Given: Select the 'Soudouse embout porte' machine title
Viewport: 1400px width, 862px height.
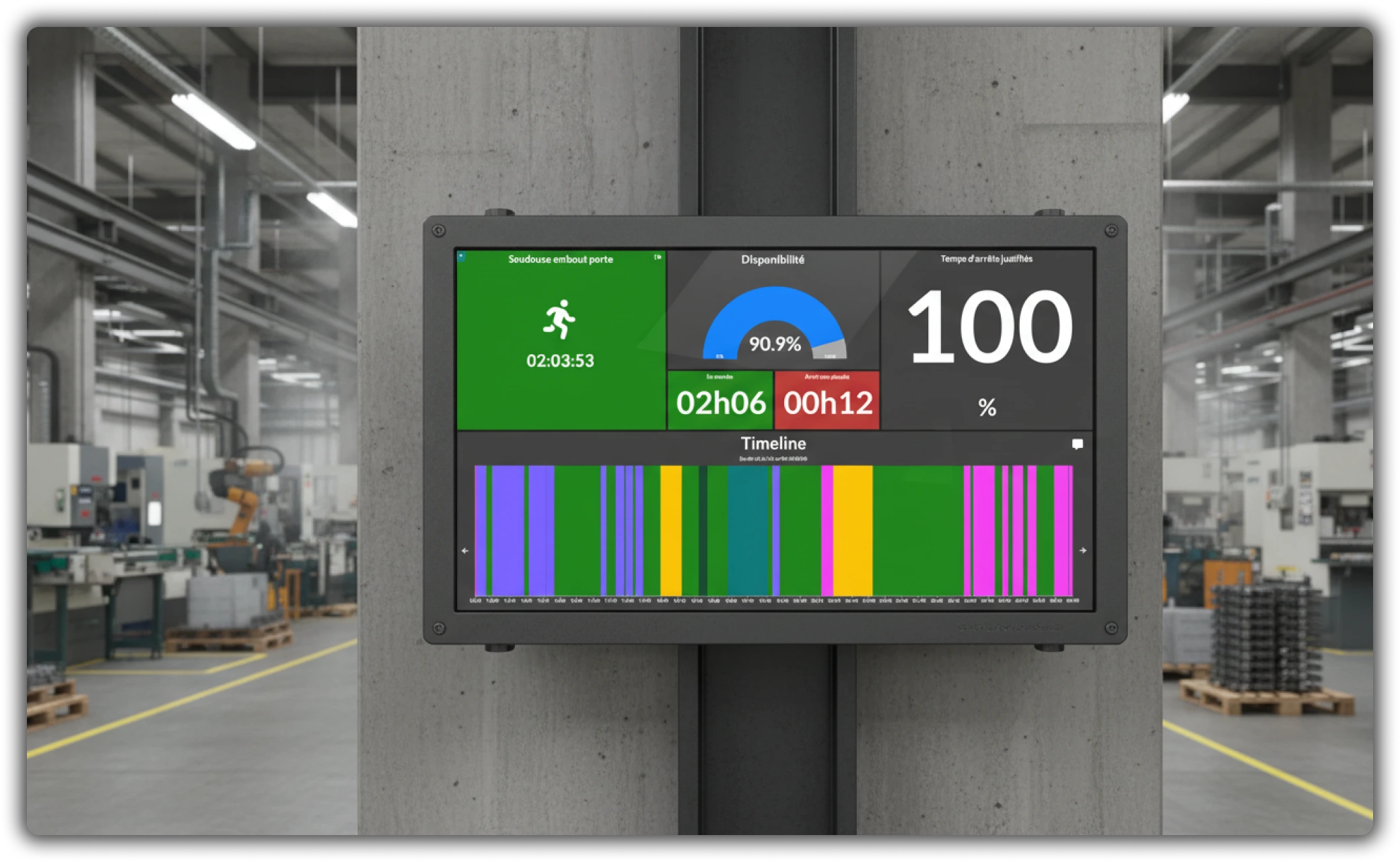Looking at the screenshot, I should click(x=560, y=259).
